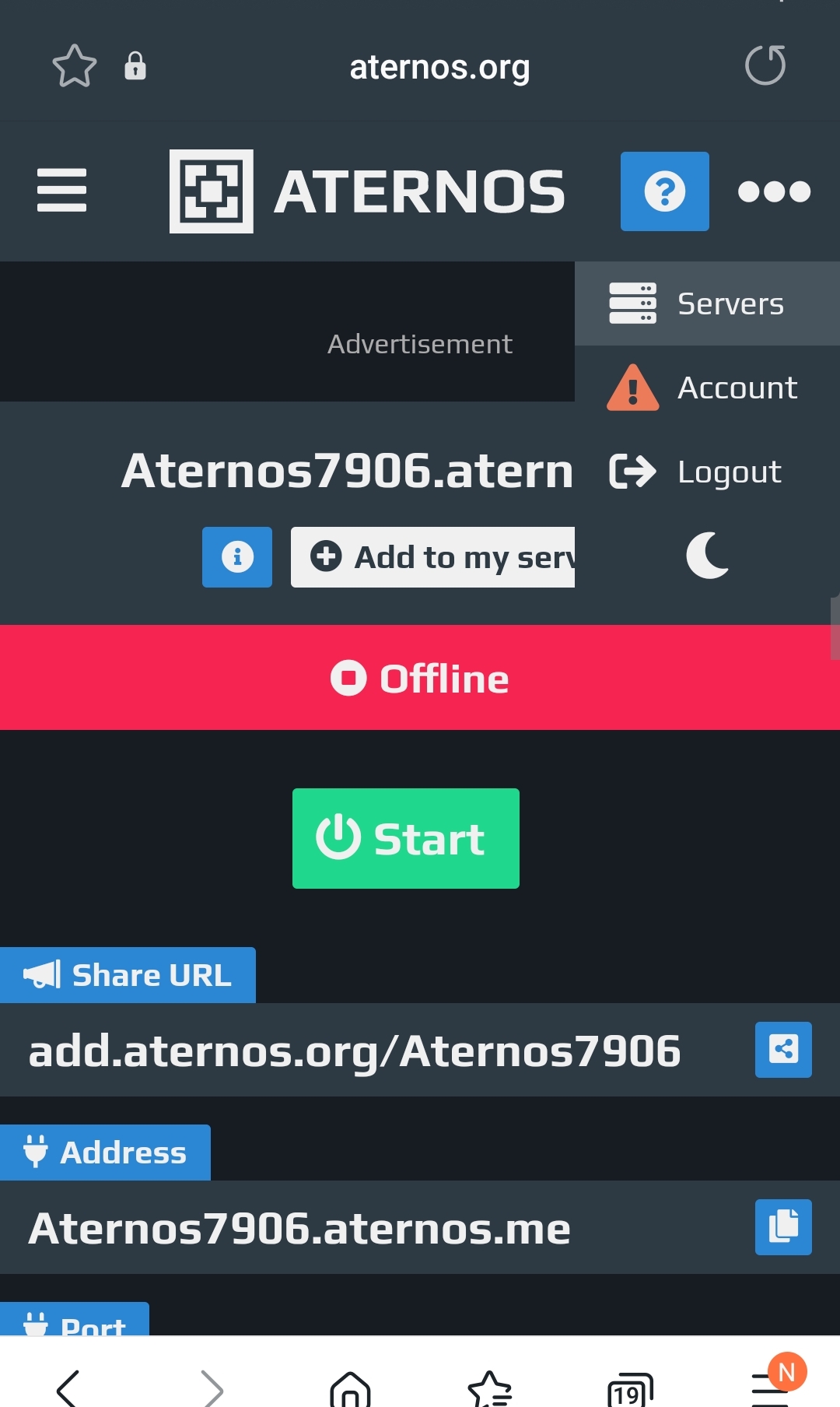Viewport: 840px width, 1407px height.
Task: Open the browser tabs counter showing 19
Action: [x=630, y=1391]
